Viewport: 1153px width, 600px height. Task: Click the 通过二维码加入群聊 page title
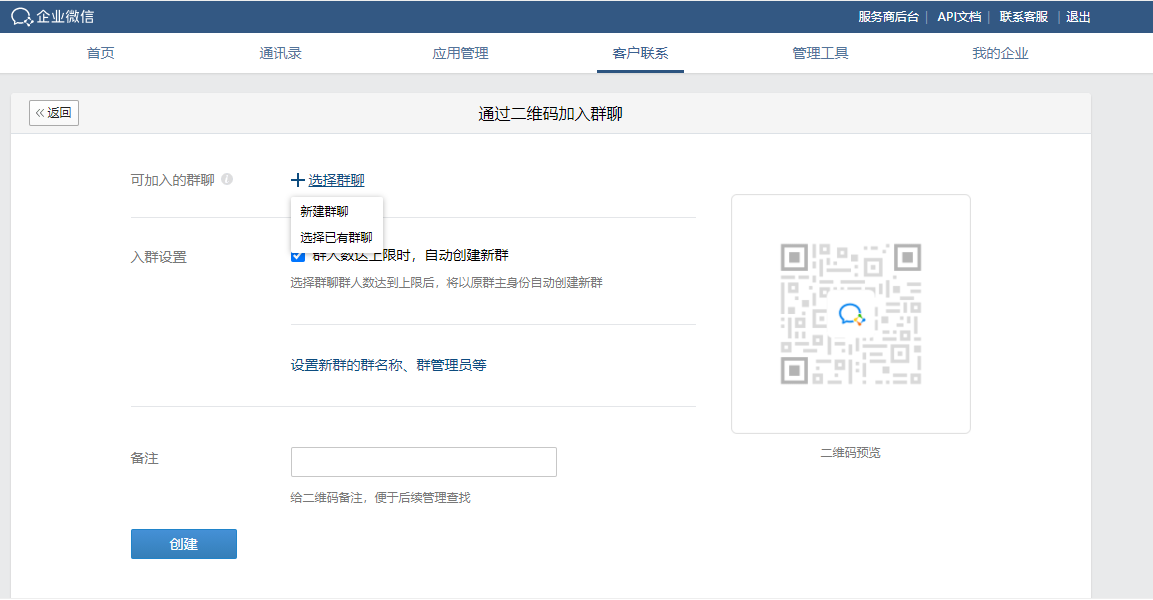[551, 114]
